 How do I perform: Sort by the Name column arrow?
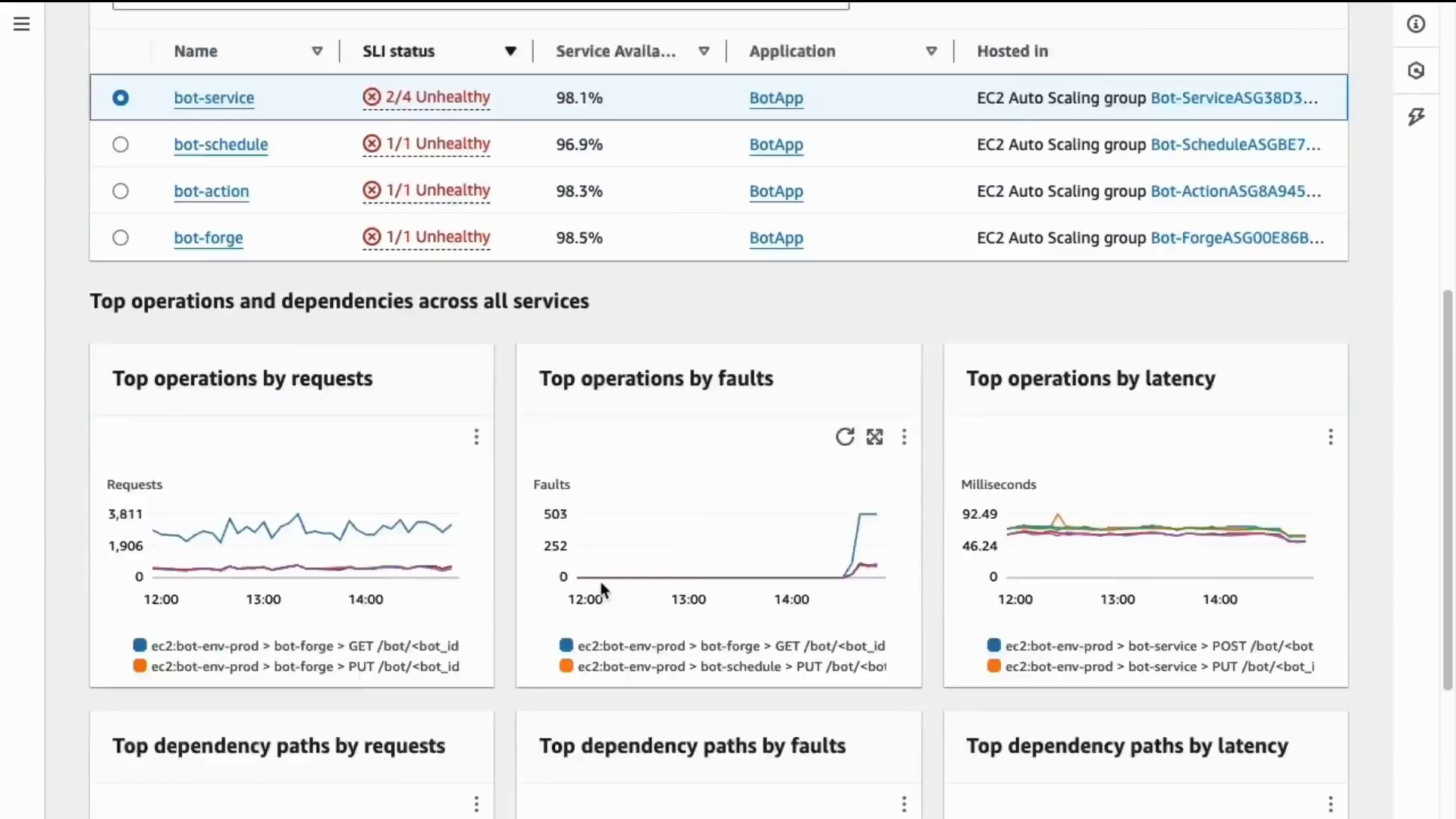click(317, 52)
